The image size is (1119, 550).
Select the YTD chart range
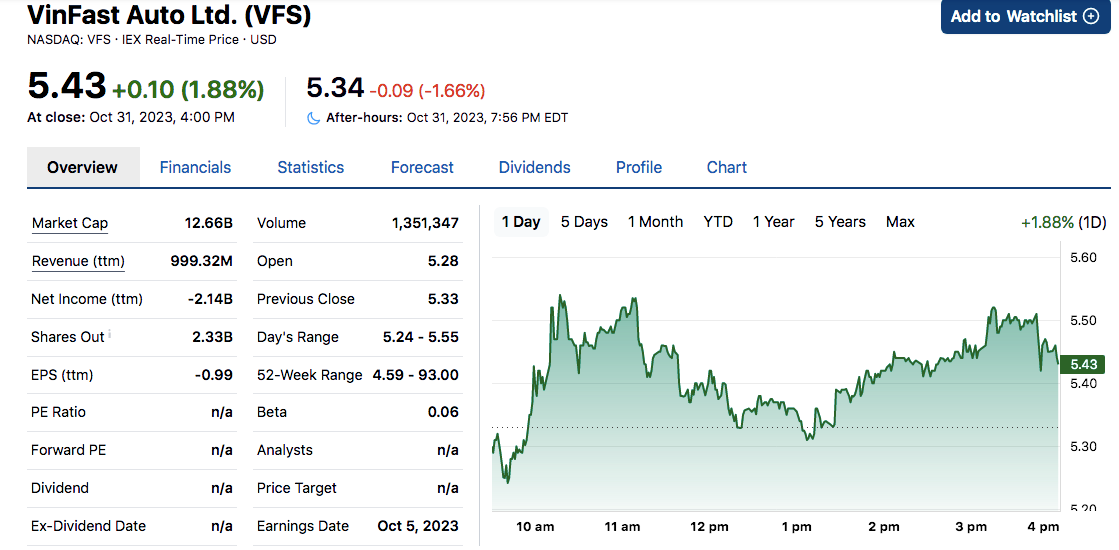pos(718,222)
